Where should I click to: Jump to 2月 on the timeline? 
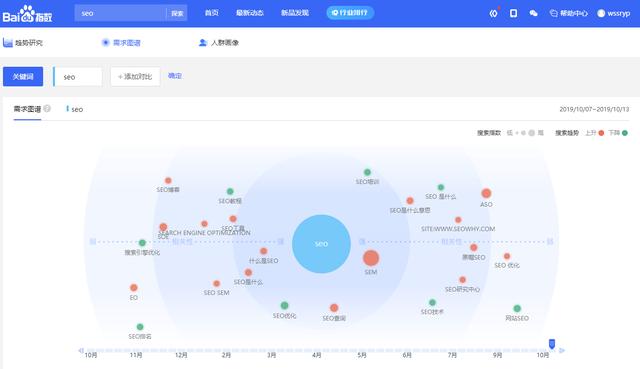tap(226, 355)
